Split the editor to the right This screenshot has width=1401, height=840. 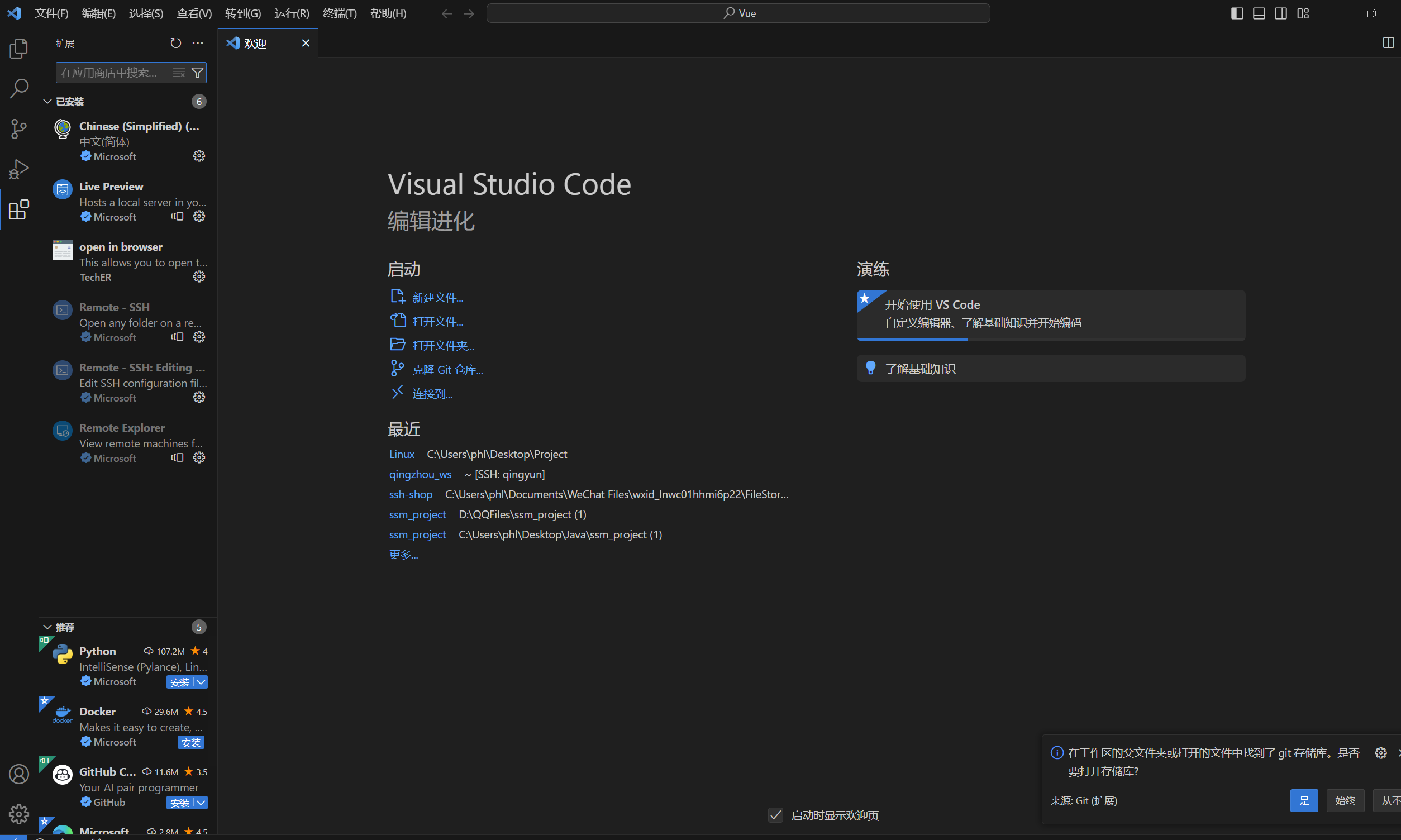click(1388, 43)
